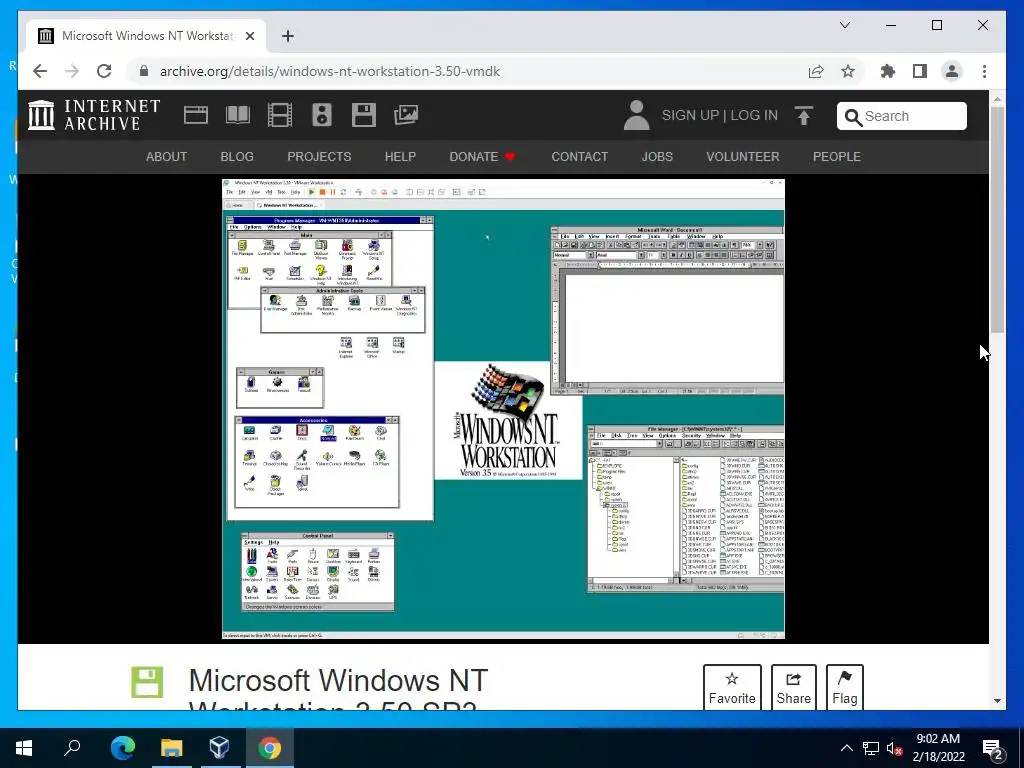Click the magnifier icon in Archive search box

coord(853,117)
